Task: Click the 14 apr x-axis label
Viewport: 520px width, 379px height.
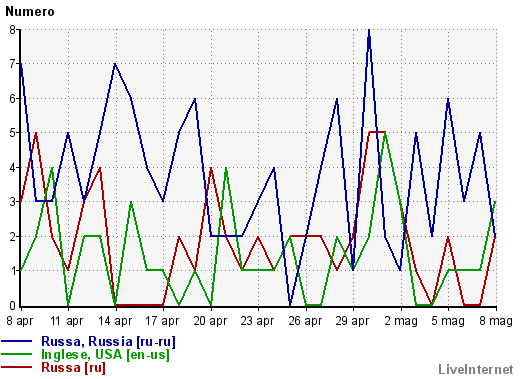Action: point(115,321)
